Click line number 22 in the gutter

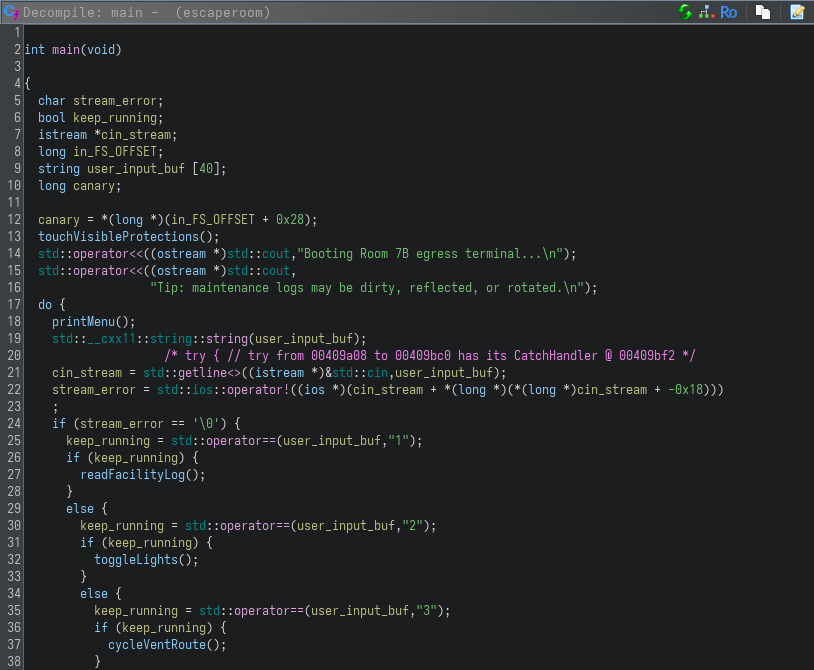pyautogui.click(x=14, y=390)
